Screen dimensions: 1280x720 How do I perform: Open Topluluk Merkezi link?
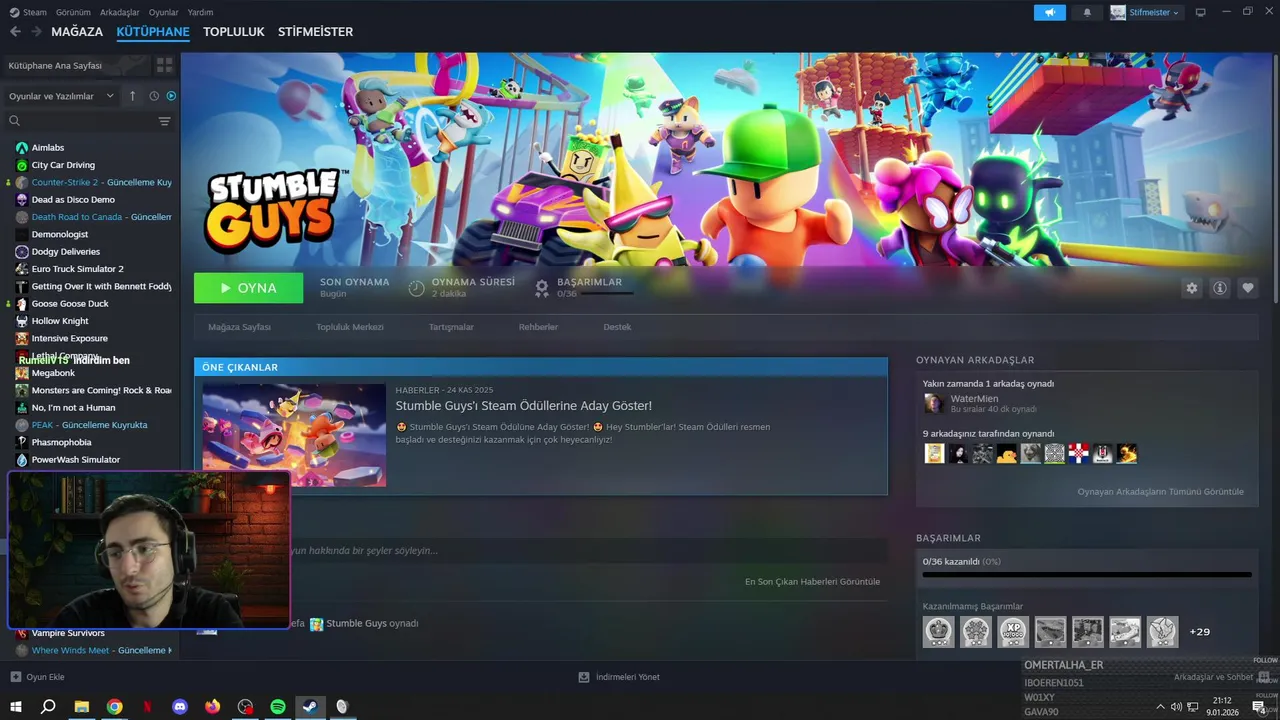point(350,327)
